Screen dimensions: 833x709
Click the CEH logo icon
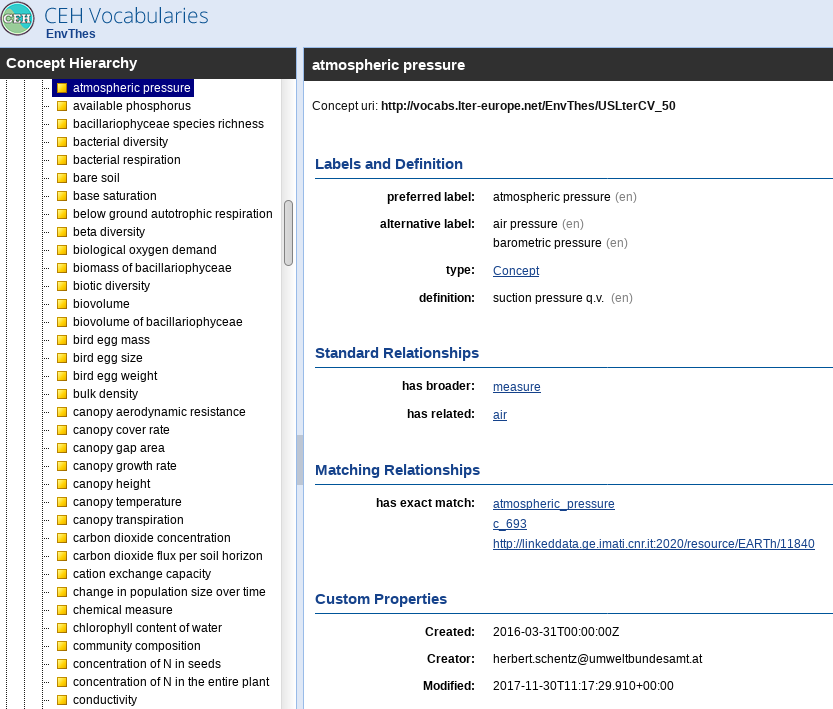tap(18, 19)
